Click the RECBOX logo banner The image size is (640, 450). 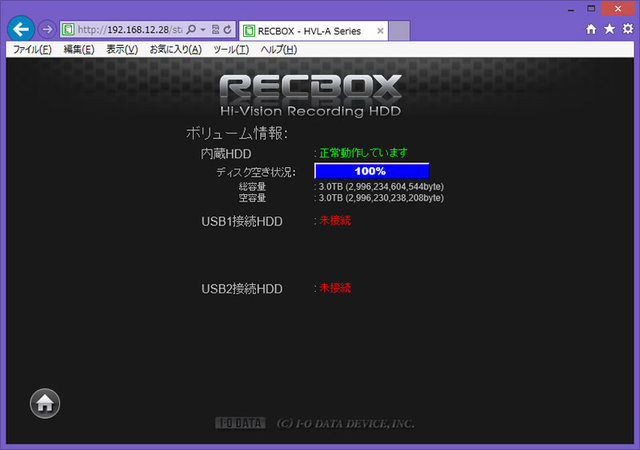click(310, 96)
